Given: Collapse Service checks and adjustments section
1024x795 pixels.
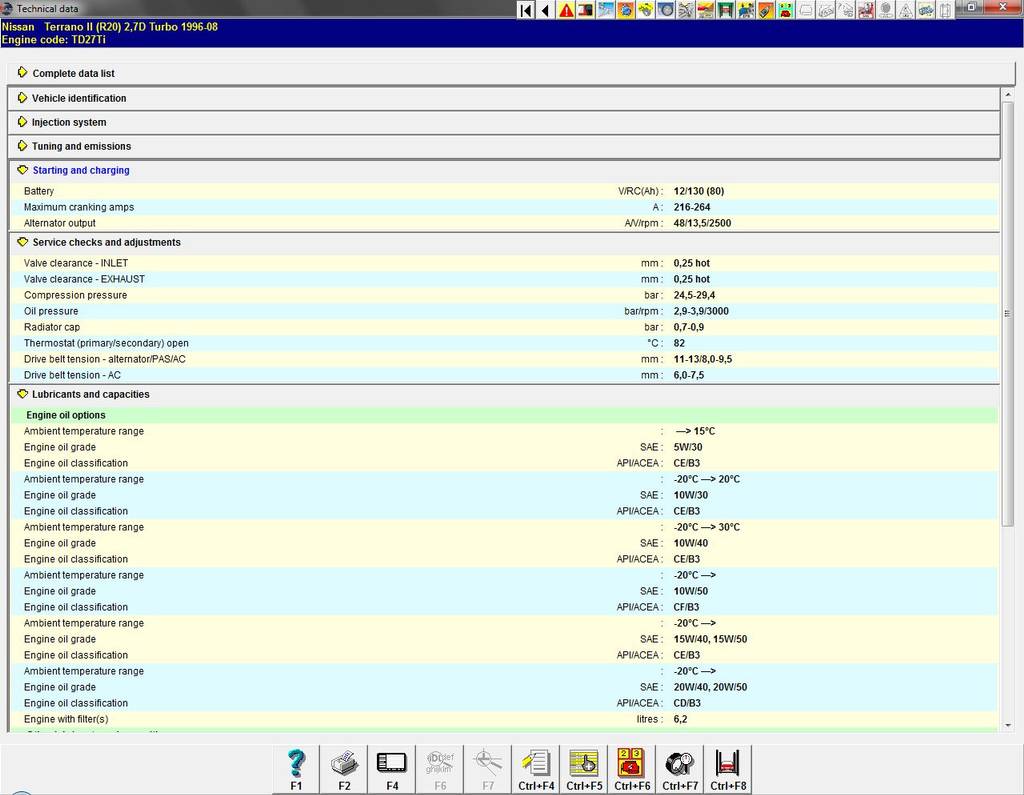Looking at the screenshot, I should tap(504, 242).
